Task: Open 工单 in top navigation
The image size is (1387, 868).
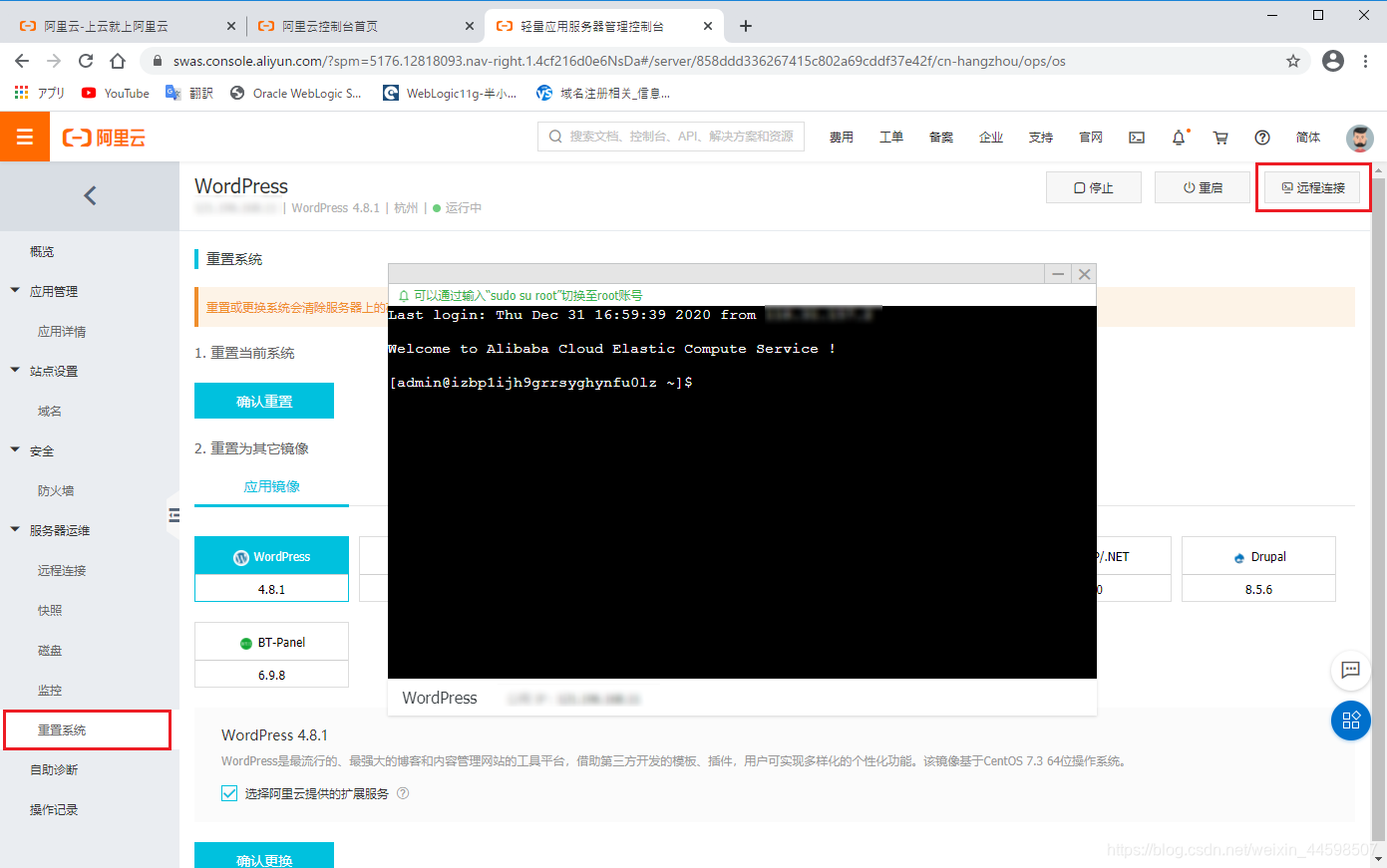Action: 891,138
